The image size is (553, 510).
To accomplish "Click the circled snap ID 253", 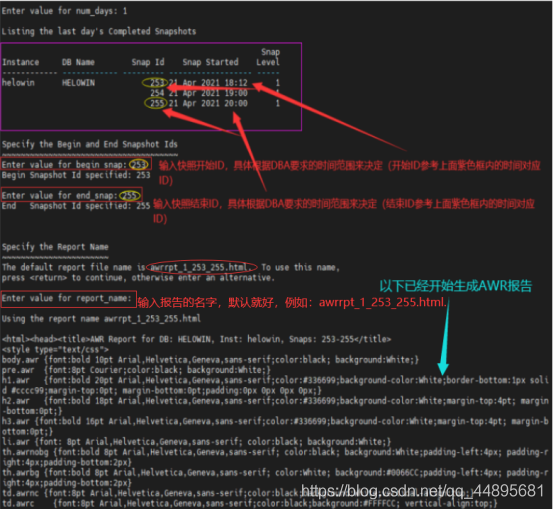I will (156, 83).
